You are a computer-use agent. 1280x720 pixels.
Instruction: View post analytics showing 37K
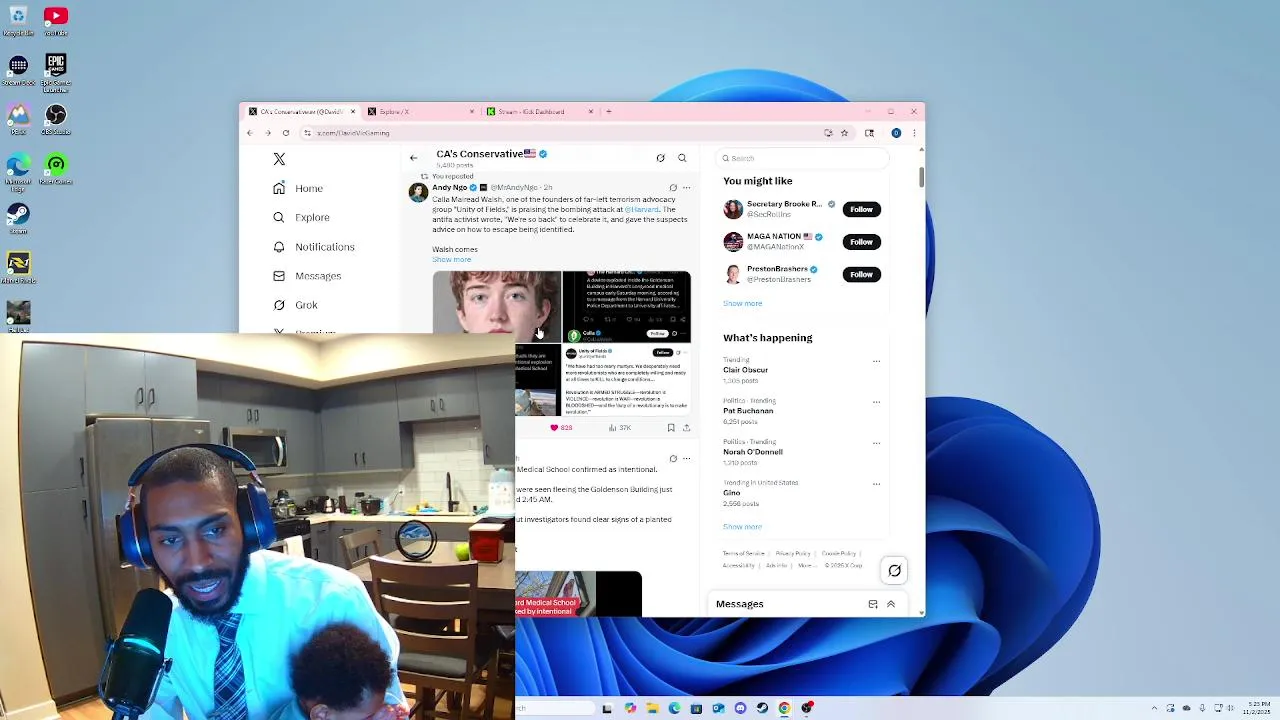pos(620,428)
